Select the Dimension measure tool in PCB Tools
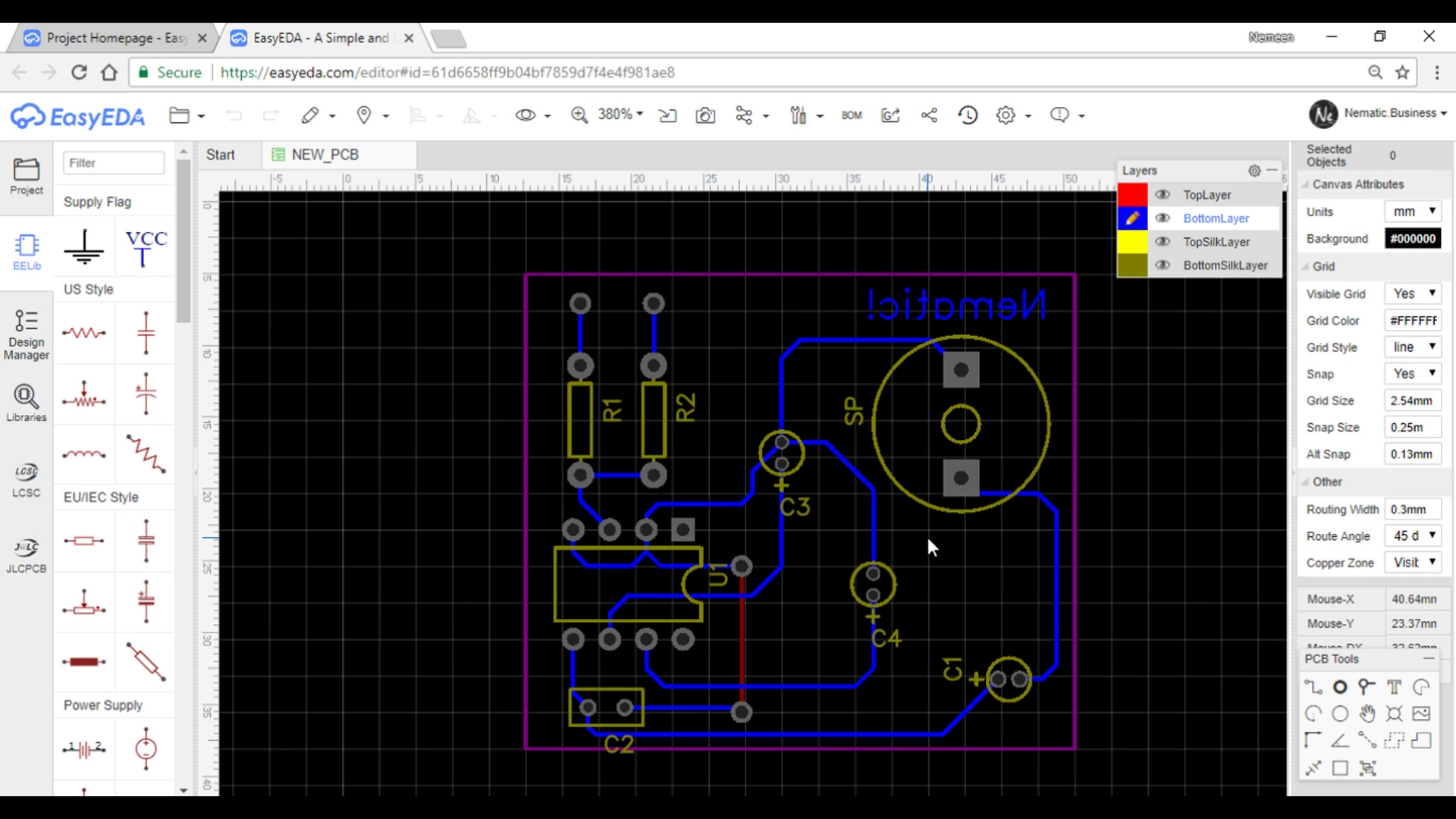Image resolution: width=1456 pixels, height=819 pixels. click(x=1313, y=767)
